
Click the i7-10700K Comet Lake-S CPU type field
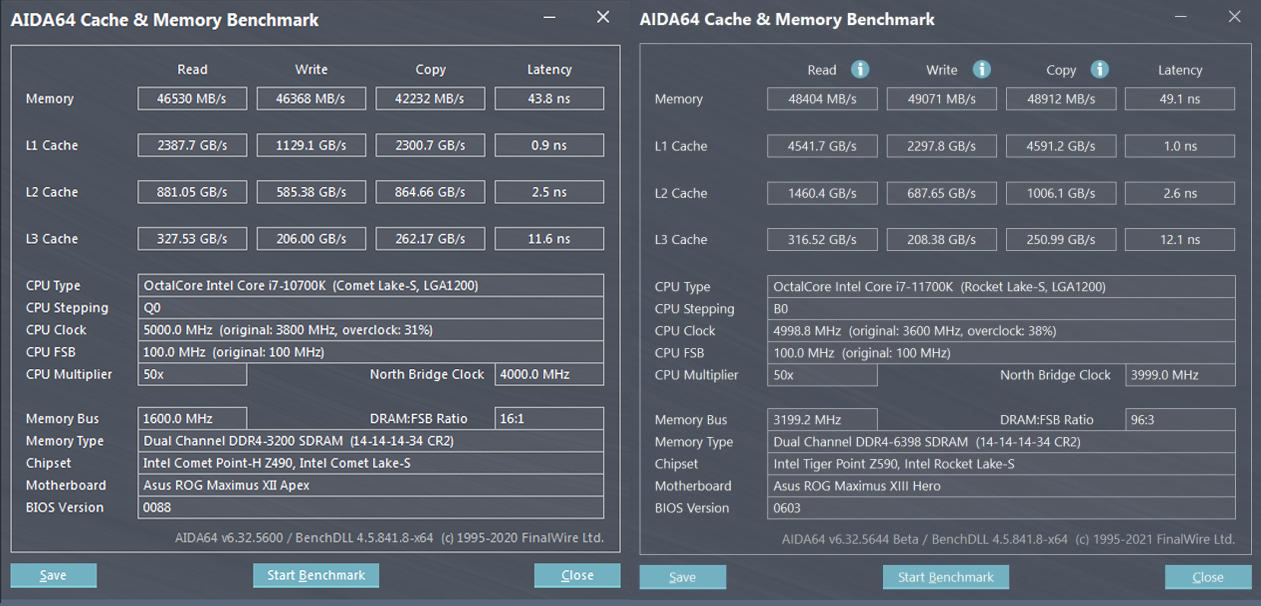click(371, 286)
